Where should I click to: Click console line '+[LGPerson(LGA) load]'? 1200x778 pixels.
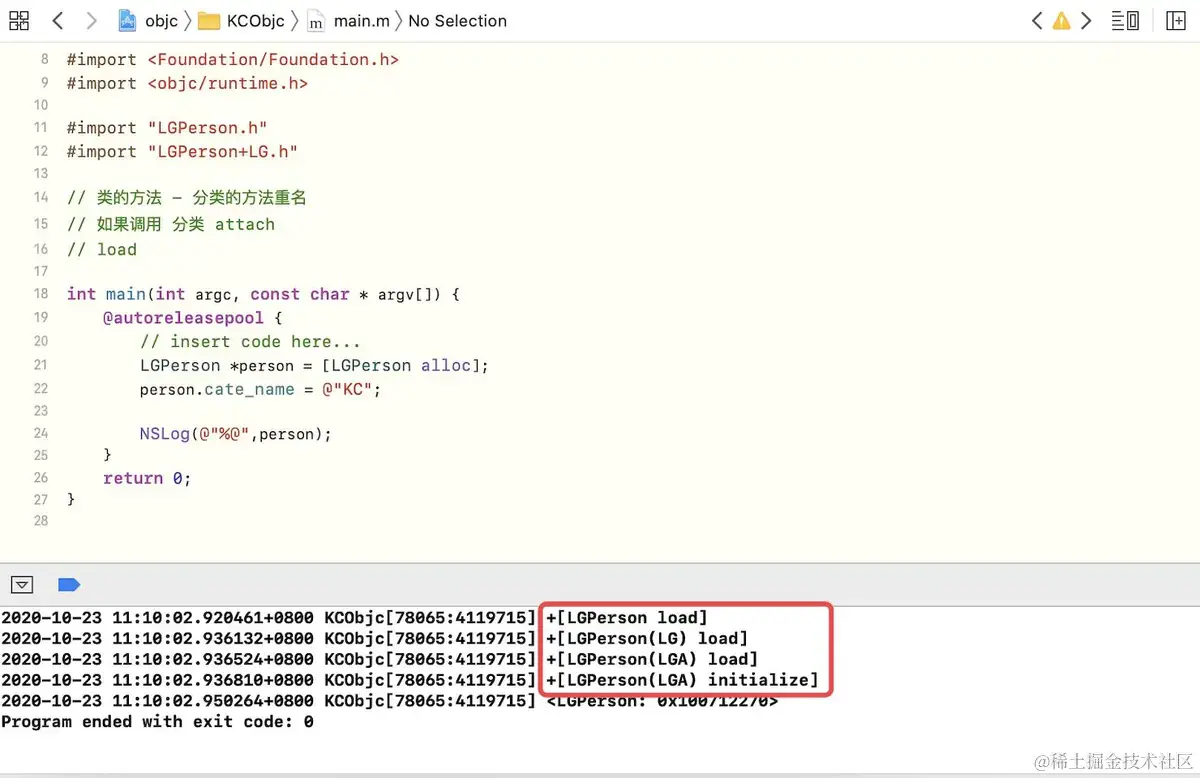tap(651, 659)
